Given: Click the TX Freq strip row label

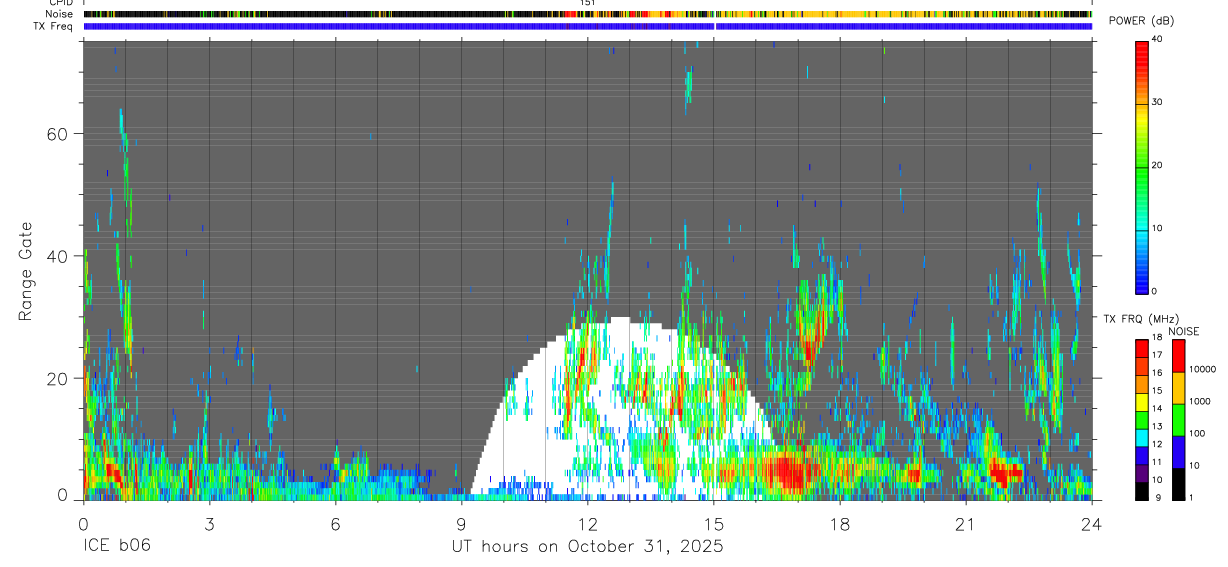Looking at the screenshot, I should [x=53, y=26].
